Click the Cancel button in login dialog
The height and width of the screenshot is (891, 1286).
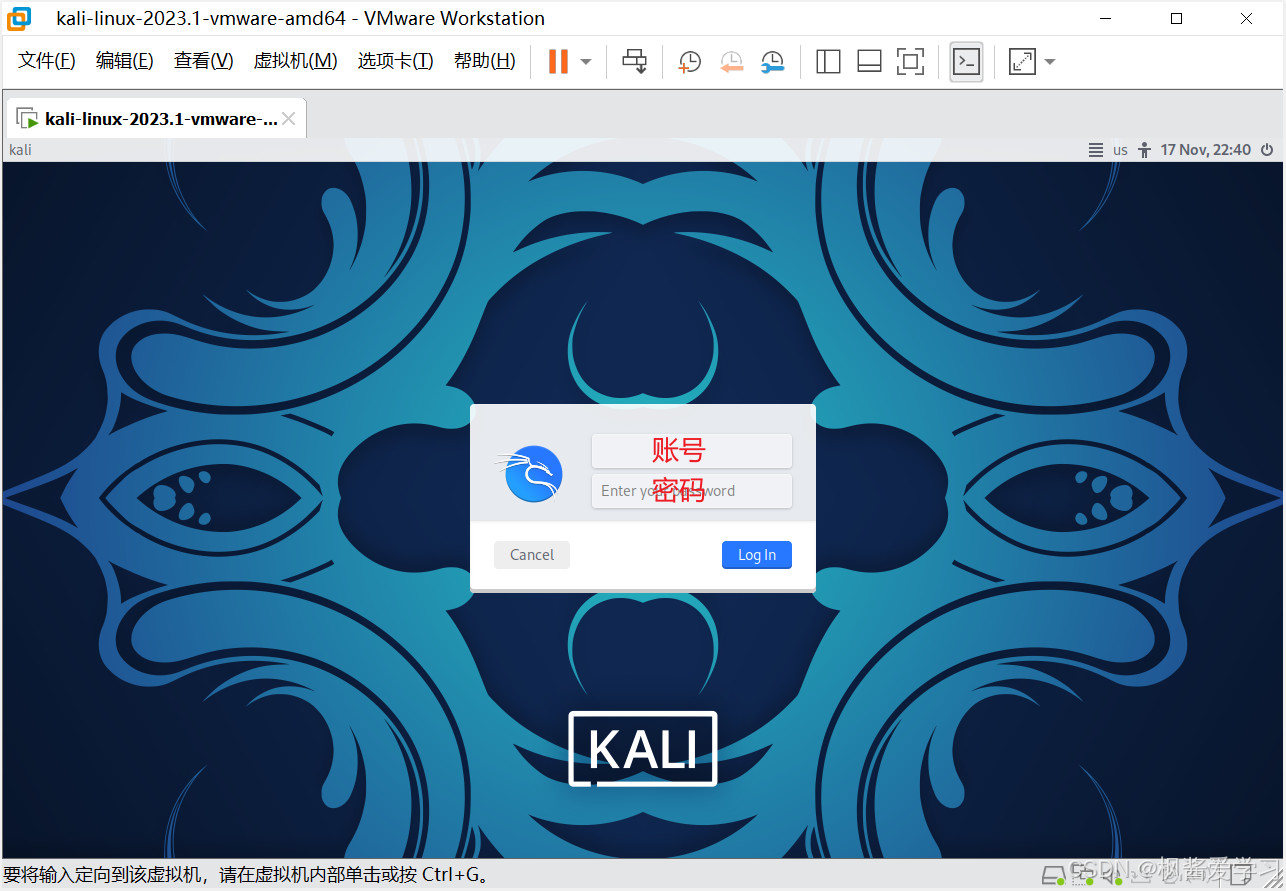[532, 555]
